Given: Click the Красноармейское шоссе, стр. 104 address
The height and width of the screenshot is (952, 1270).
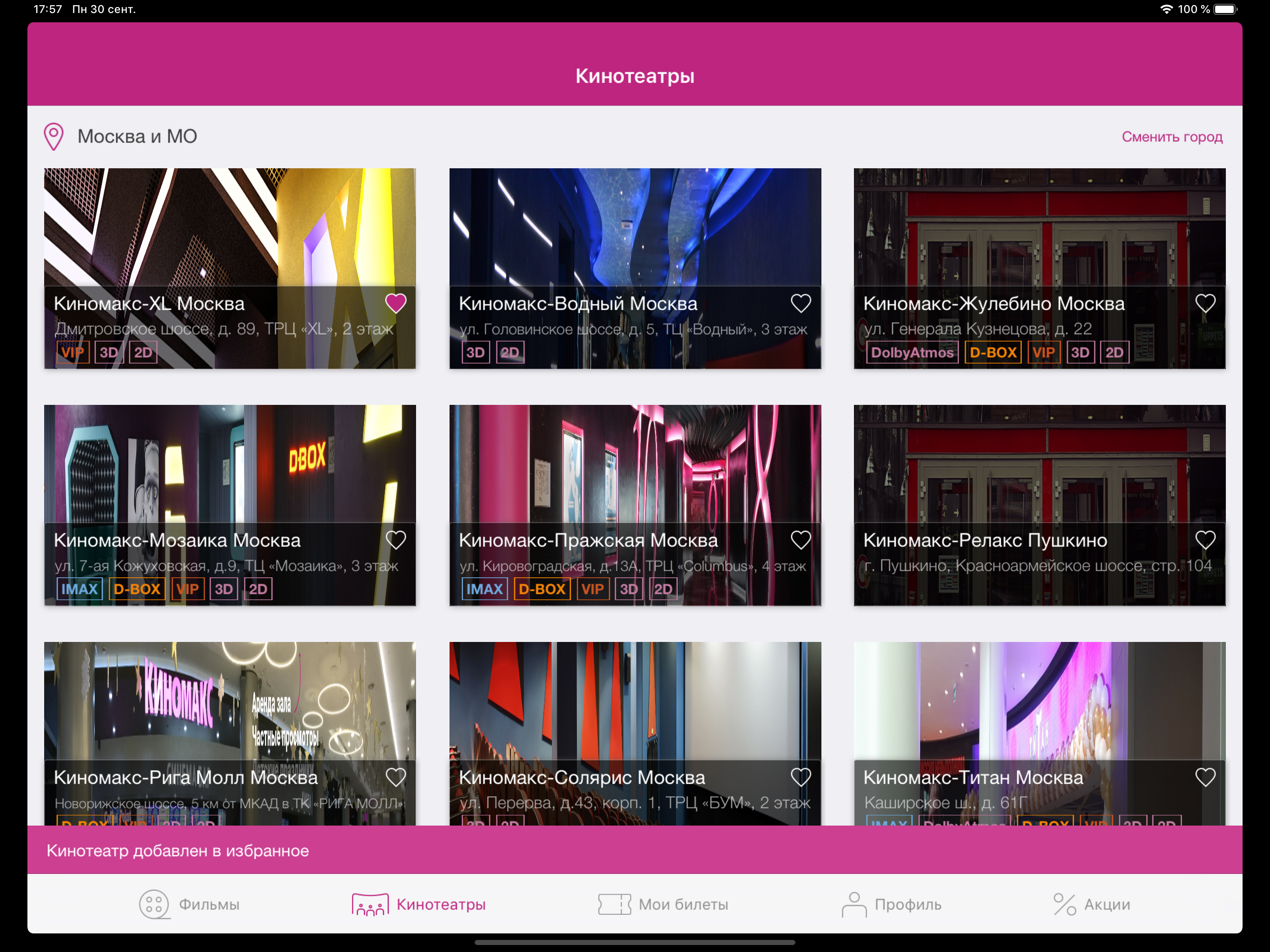Looking at the screenshot, I should point(1038,566).
